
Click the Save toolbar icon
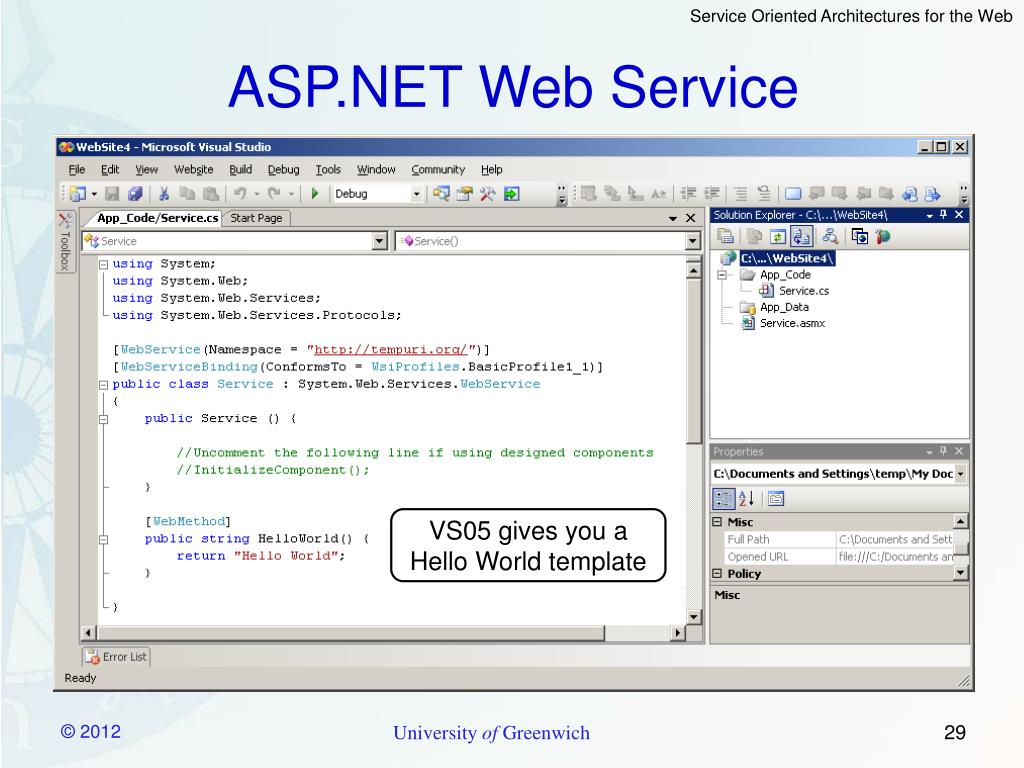coord(112,194)
